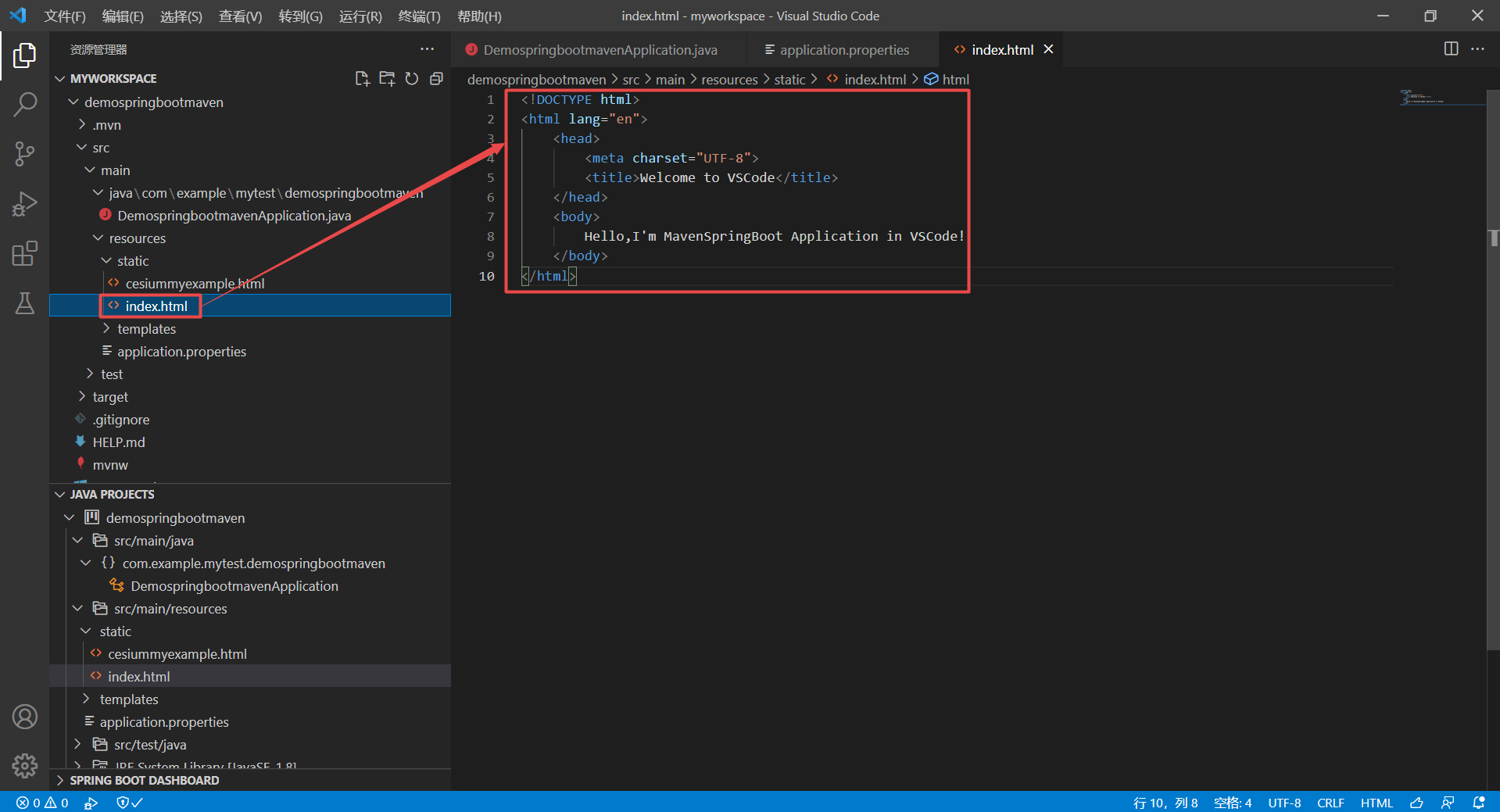Click html symbol in breadcrumb
Viewport: 1500px width, 812px height.
click(947, 80)
